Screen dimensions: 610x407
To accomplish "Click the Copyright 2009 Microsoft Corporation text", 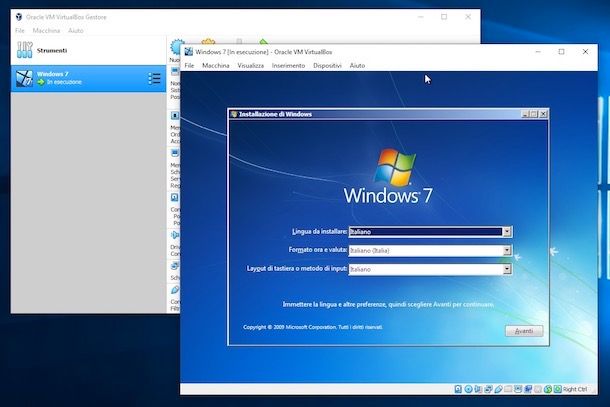I will 313,327.
